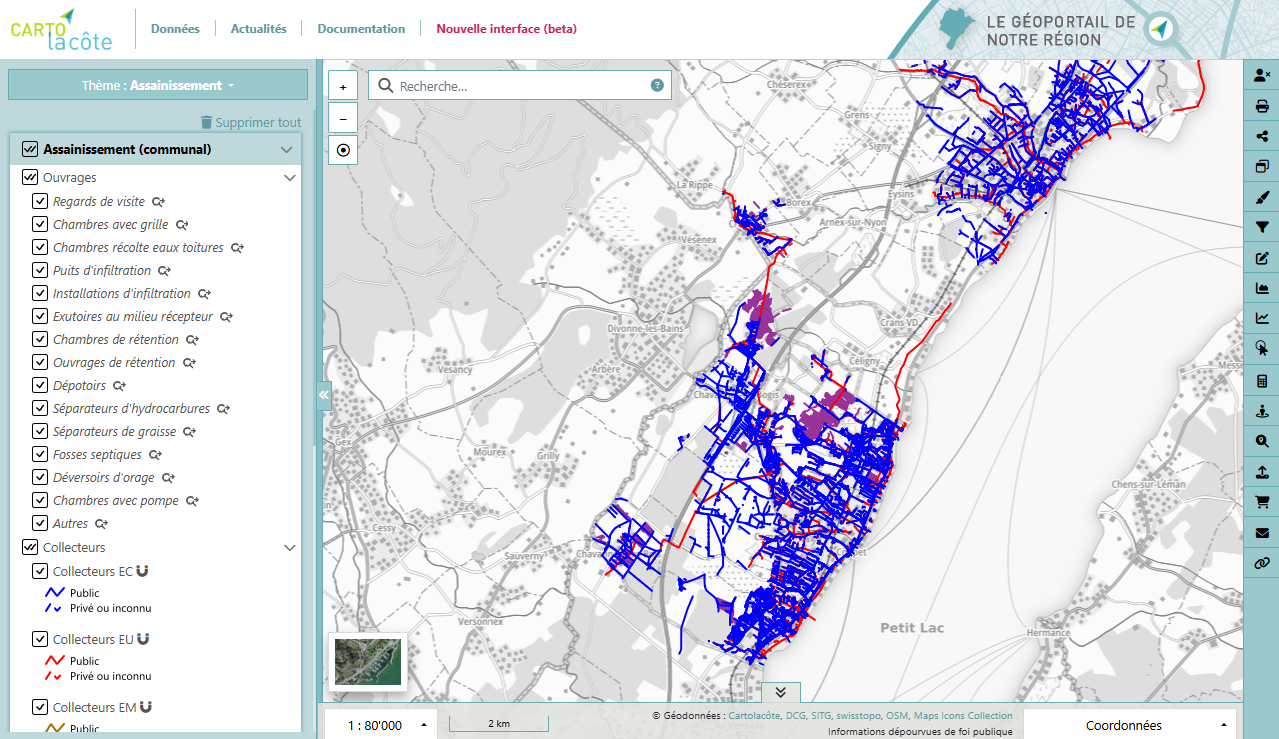Follow the Nouvelle interface (beta) link
This screenshot has height=739, width=1279.
[x=506, y=29]
